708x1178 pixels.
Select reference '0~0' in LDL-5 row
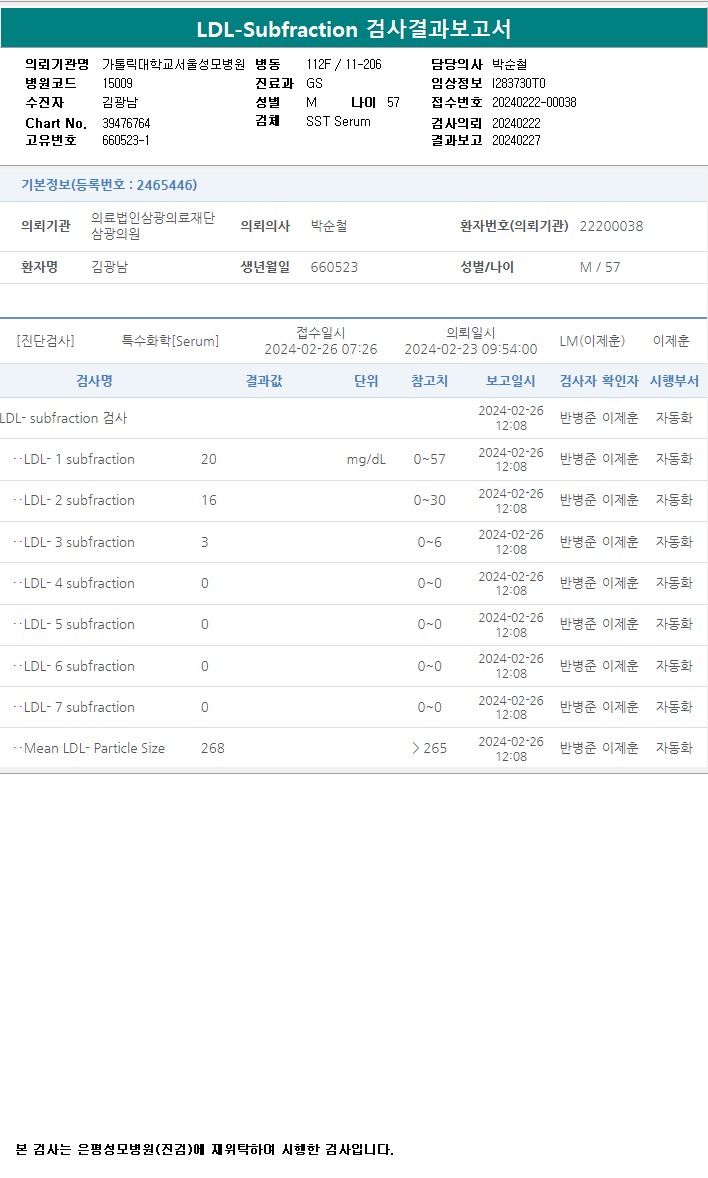[429, 624]
